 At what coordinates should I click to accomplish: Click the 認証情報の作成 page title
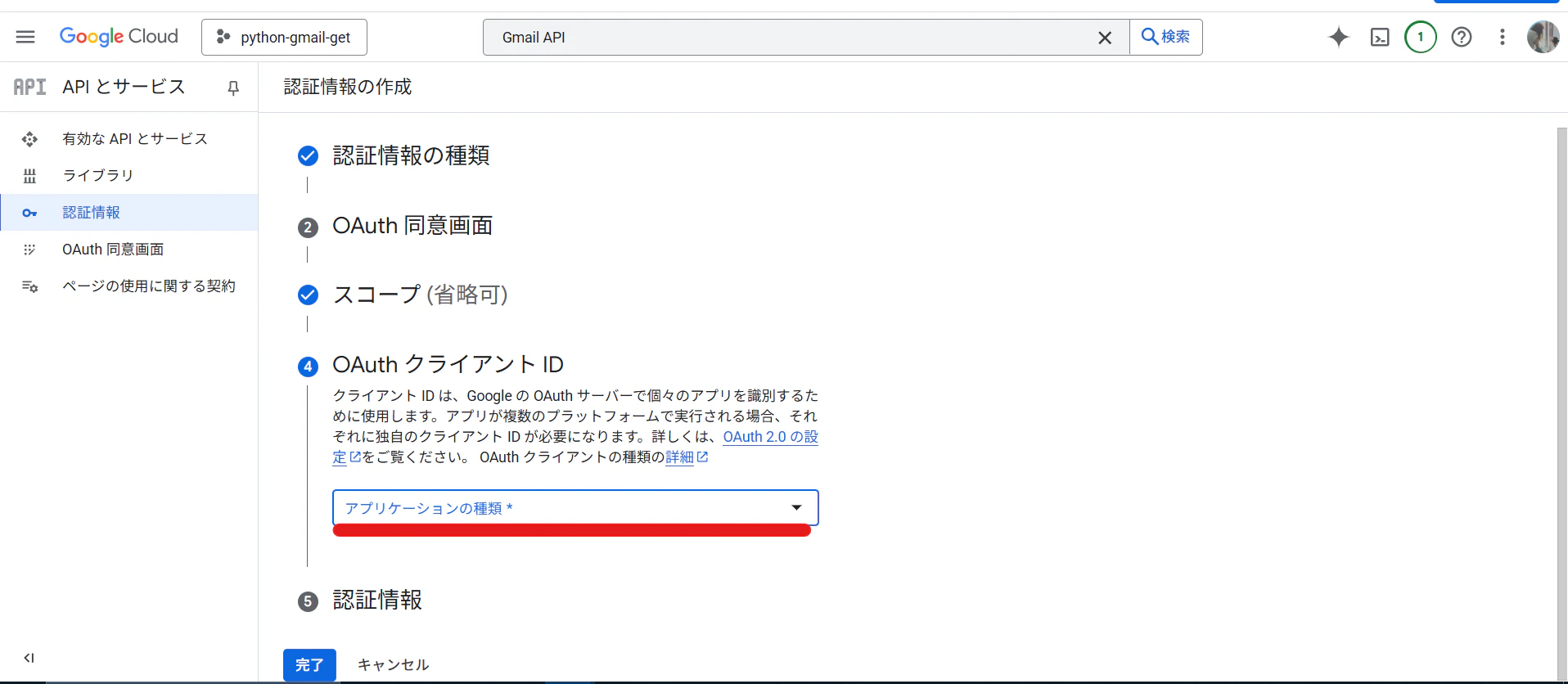point(348,87)
